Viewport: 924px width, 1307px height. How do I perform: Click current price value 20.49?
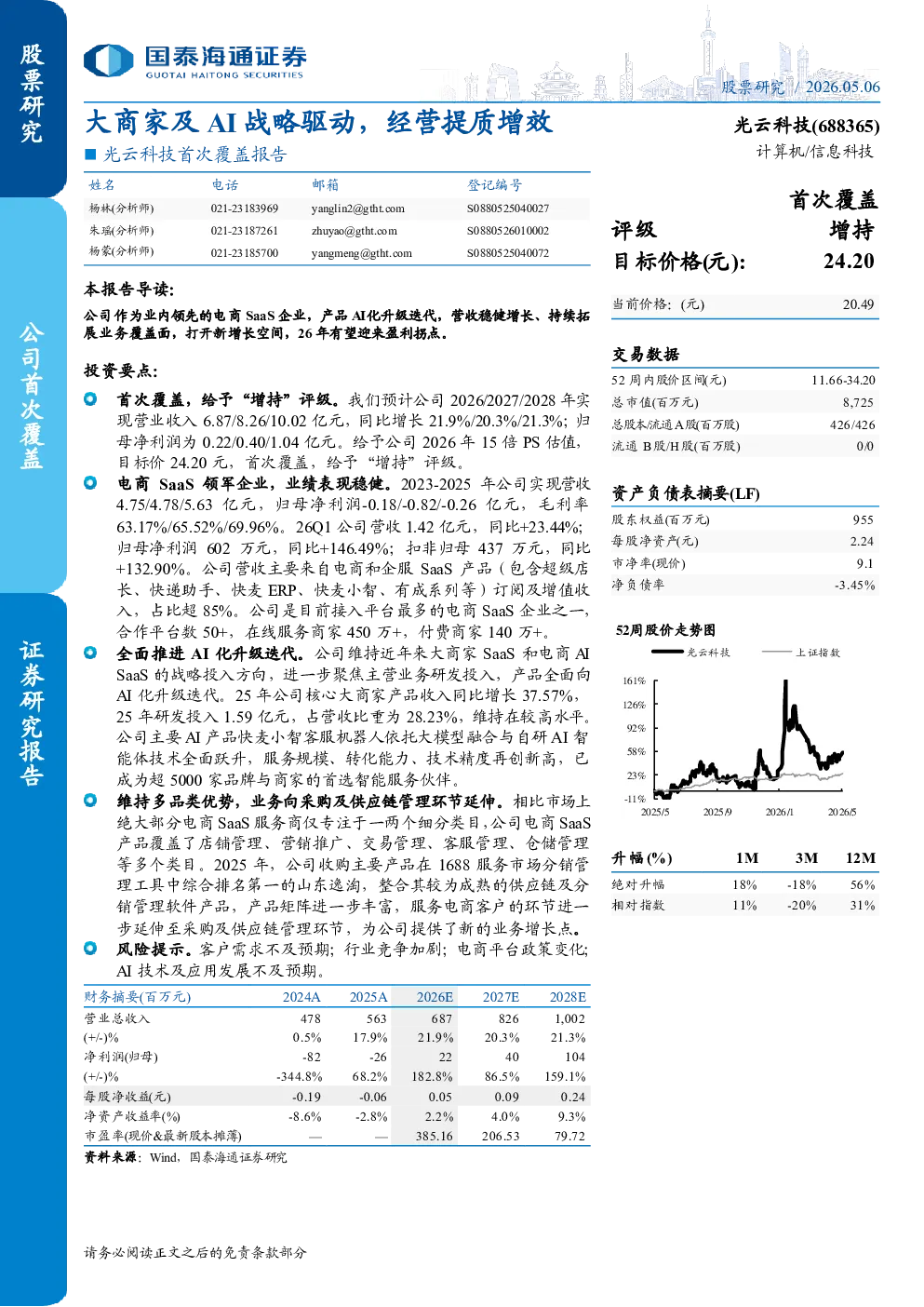(x=859, y=304)
